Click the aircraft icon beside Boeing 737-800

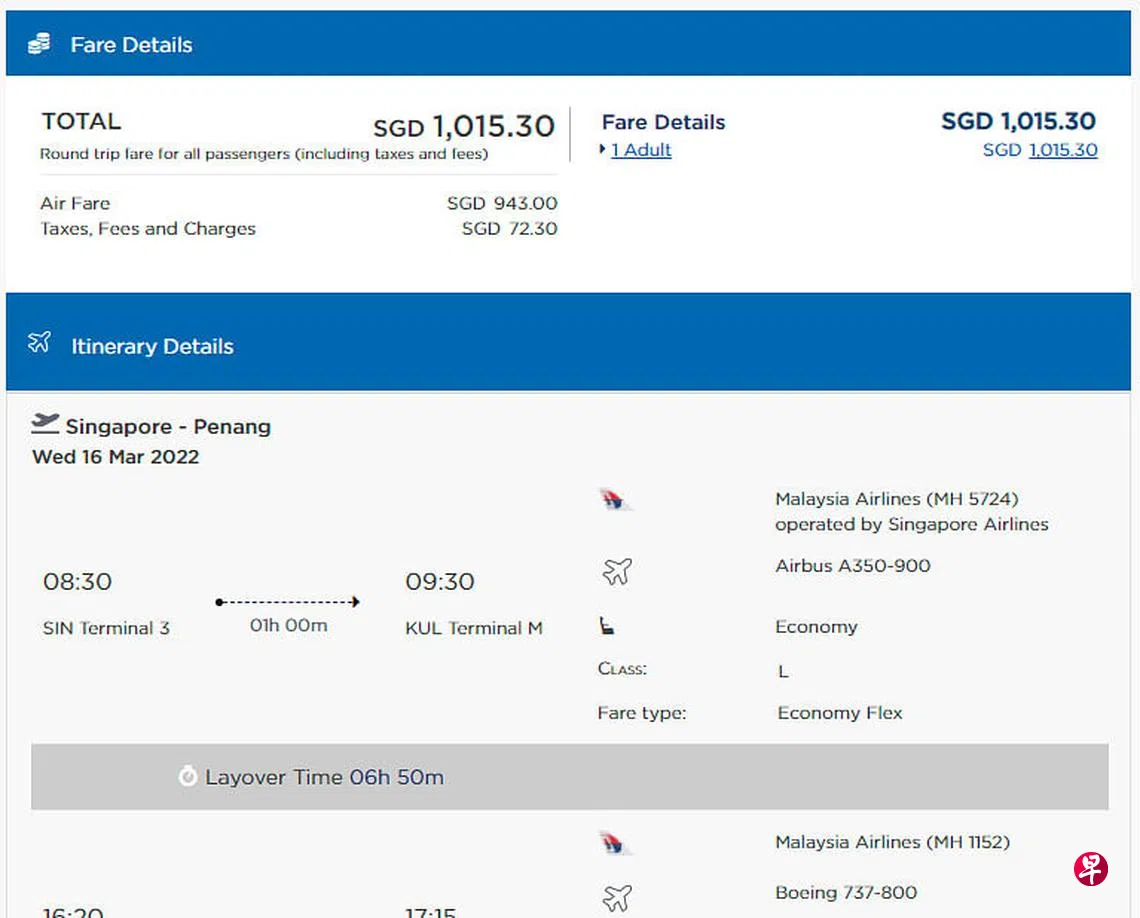coord(617,897)
